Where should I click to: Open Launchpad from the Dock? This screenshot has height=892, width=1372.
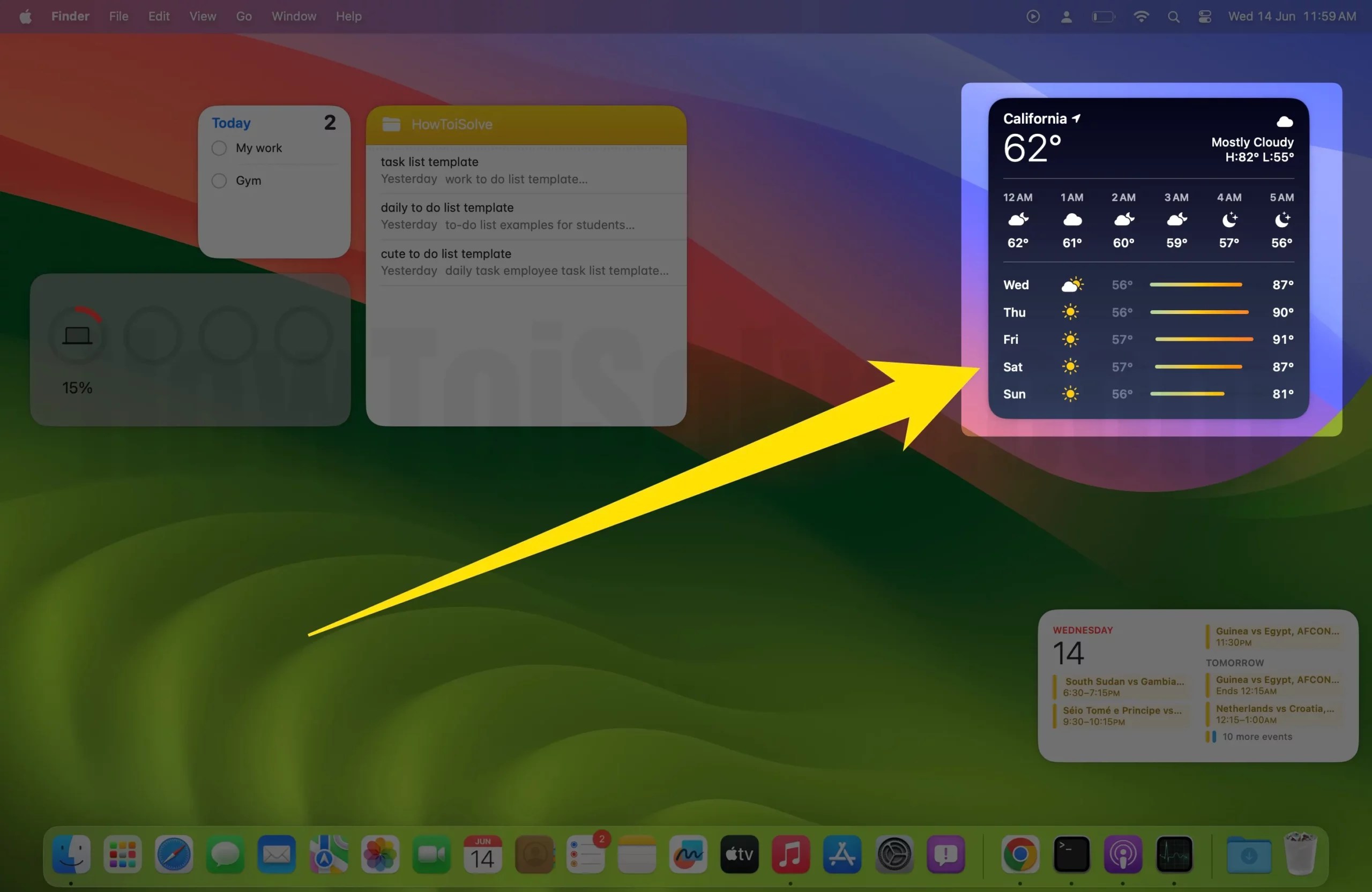click(122, 854)
